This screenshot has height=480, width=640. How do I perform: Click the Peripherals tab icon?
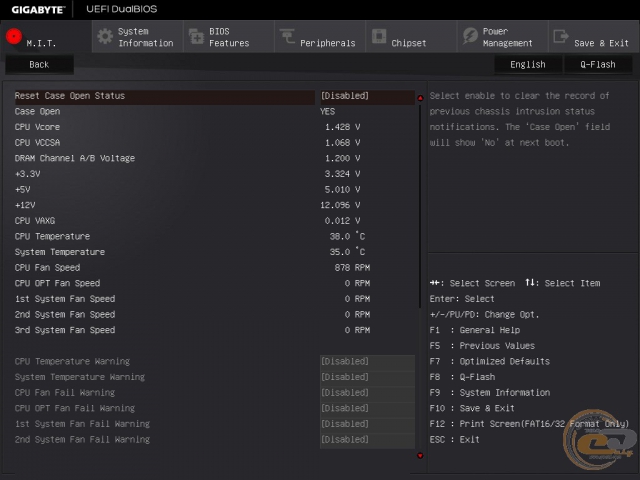click(x=287, y=37)
